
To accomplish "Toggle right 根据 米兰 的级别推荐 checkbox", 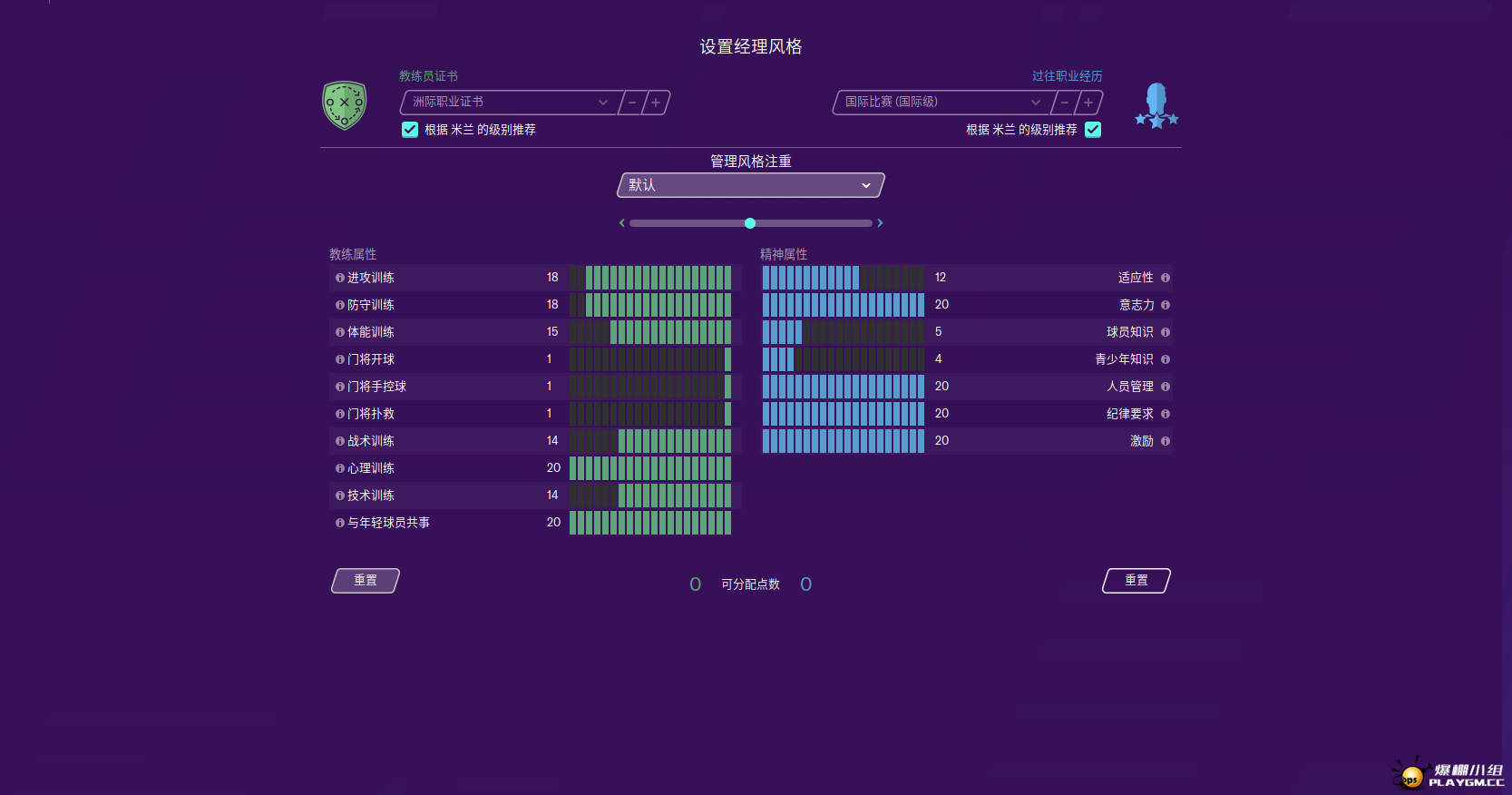I will (x=1093, y=130).
